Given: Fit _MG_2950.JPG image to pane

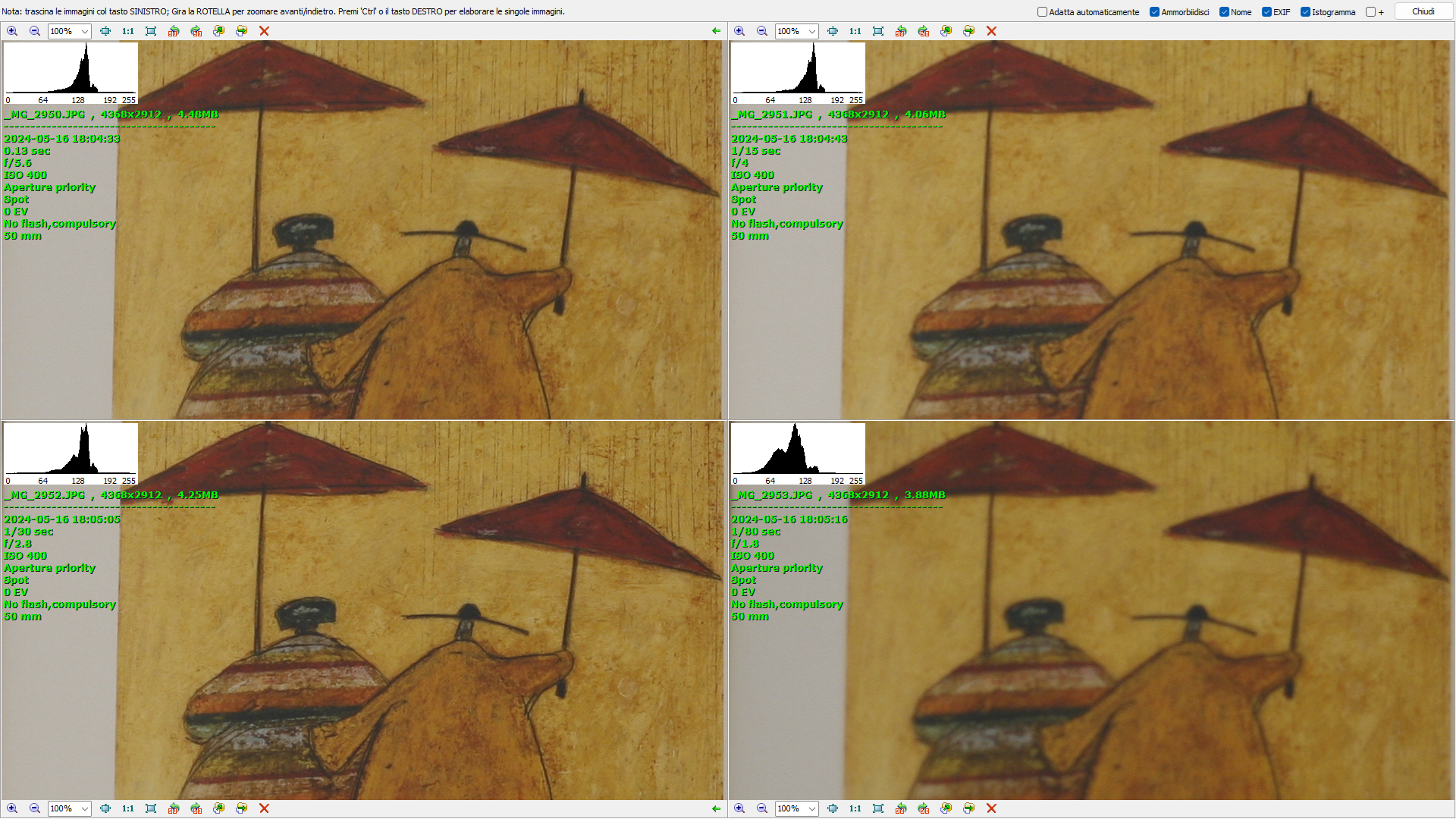Looking at the screenshot, I should tap(105, 31).
